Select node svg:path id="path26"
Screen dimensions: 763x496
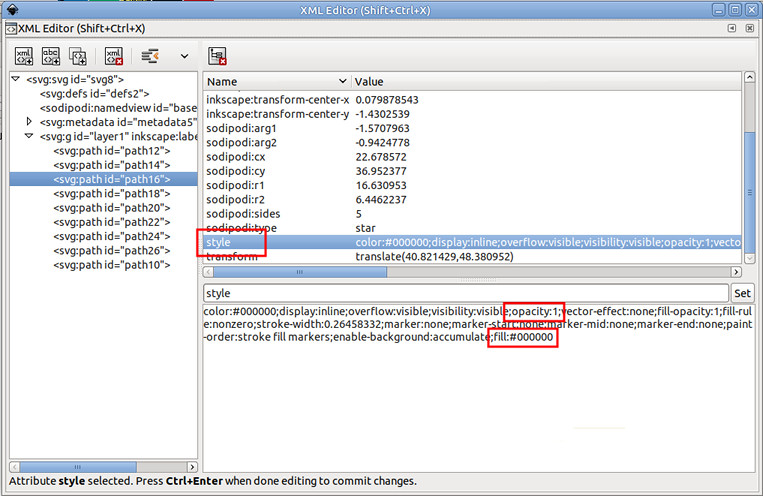point(112,251)
